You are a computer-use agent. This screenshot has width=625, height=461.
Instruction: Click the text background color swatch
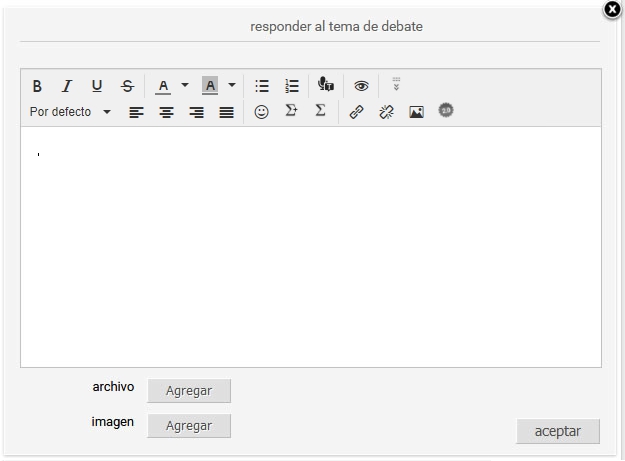tap(210, 85)
